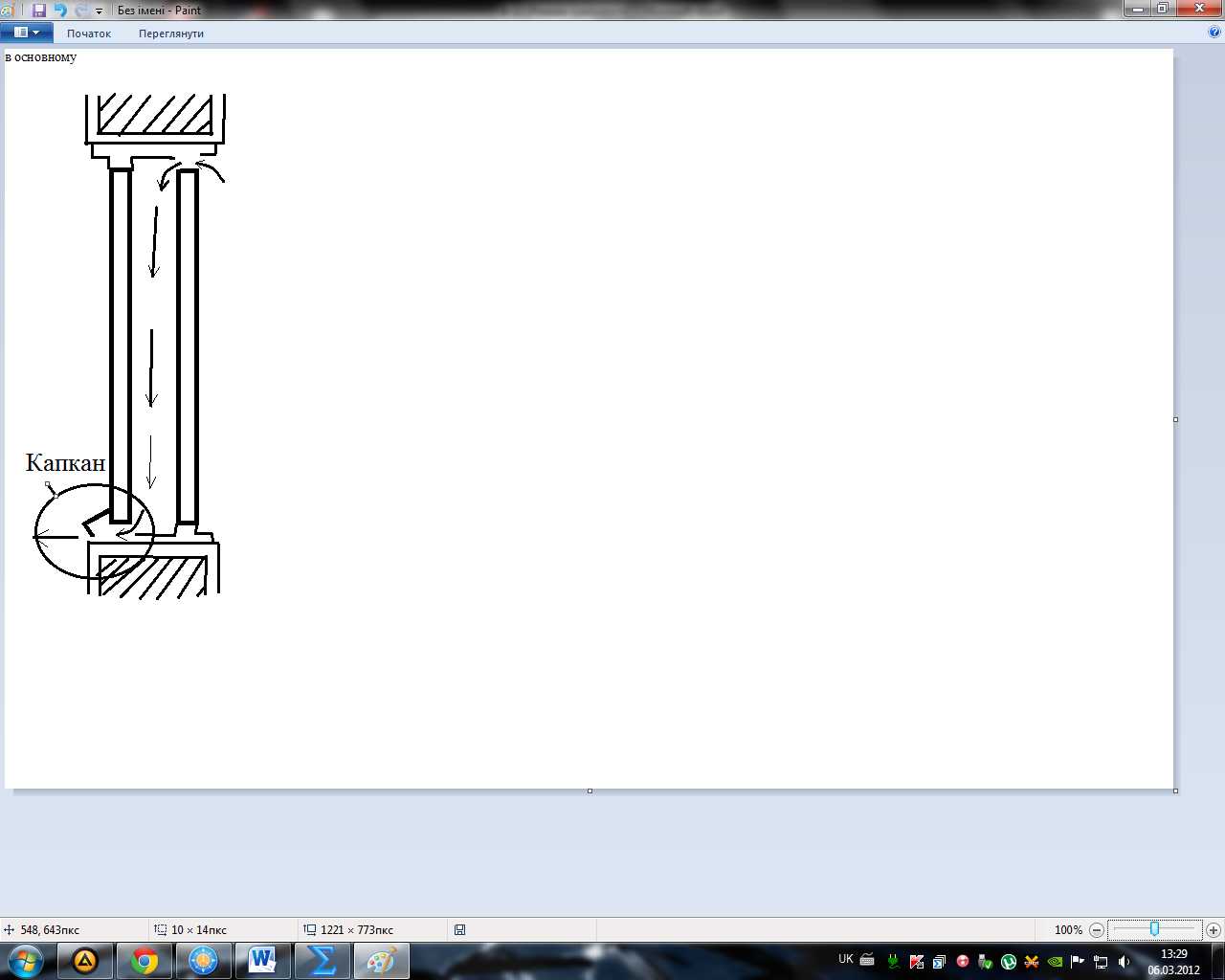Click the zoom in plus button

tap(1214, 929)
